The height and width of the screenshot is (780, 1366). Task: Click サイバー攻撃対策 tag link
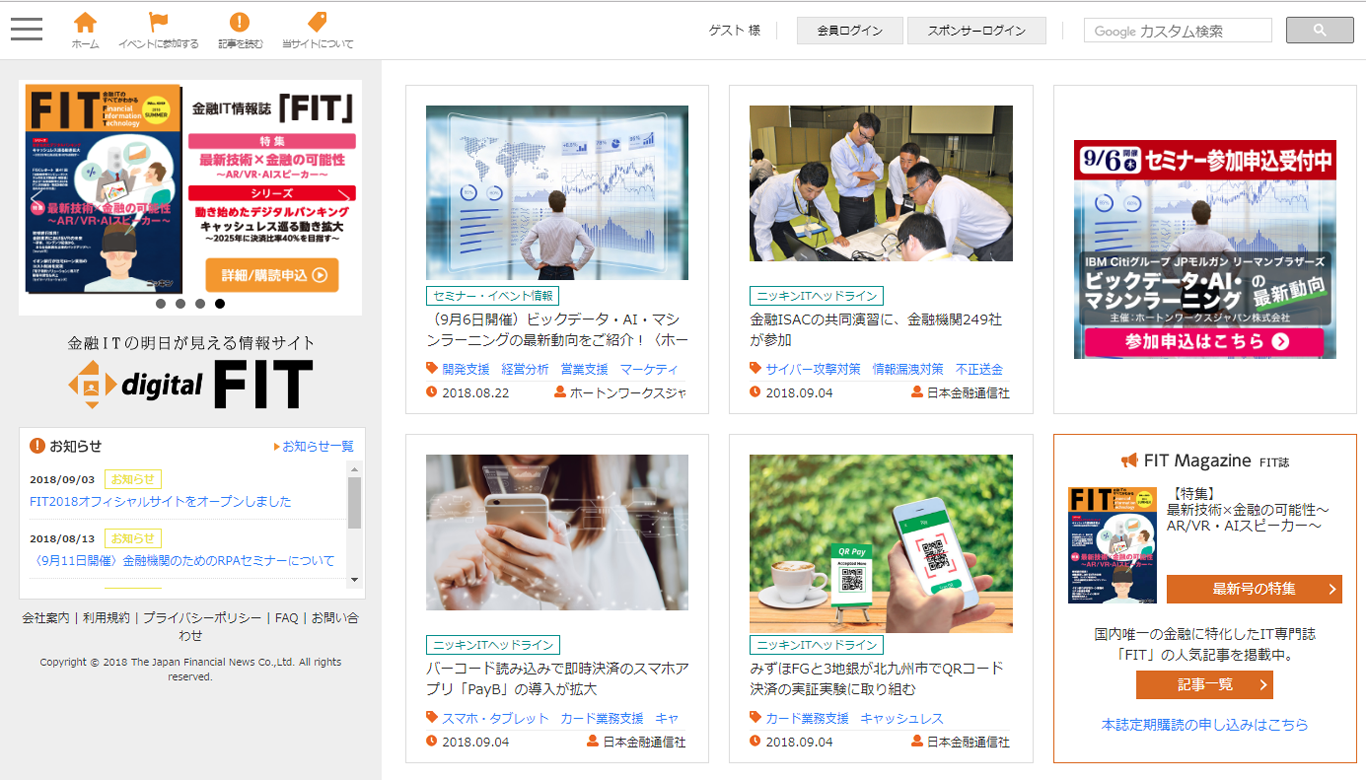pyautogui.click(x=813, y=369)
